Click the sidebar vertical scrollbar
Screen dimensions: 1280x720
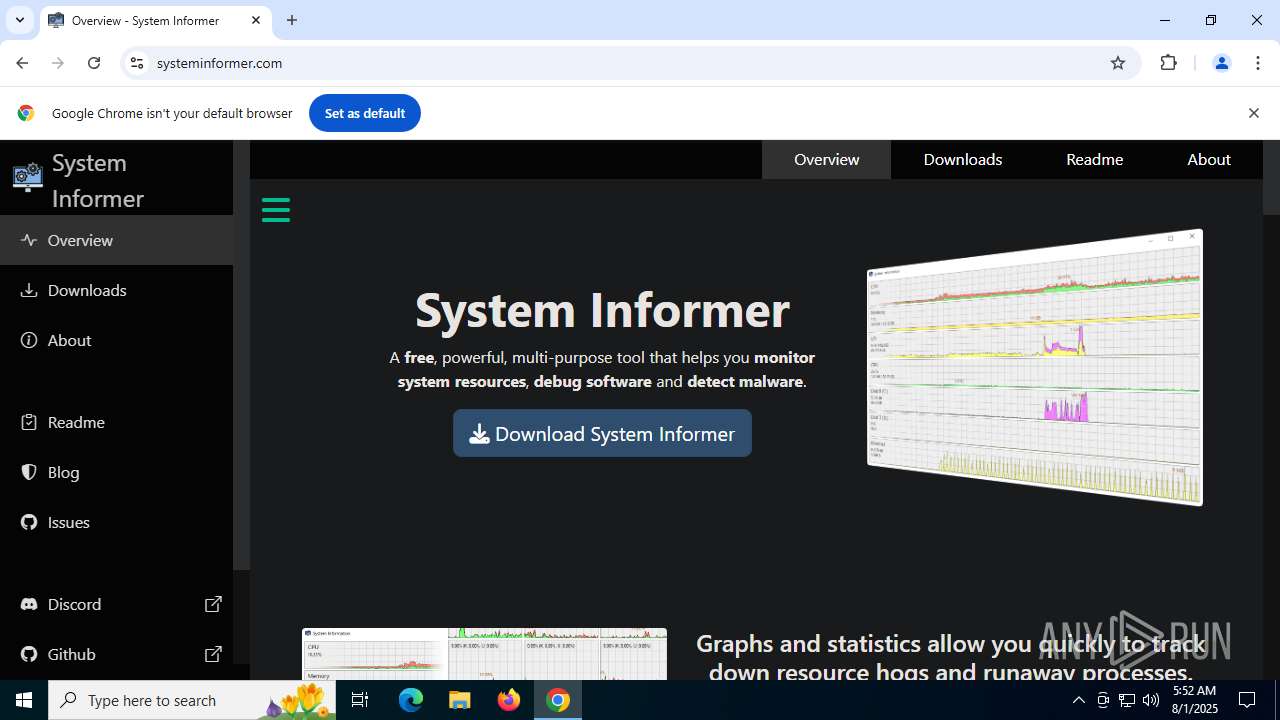(x=241, y=355)
